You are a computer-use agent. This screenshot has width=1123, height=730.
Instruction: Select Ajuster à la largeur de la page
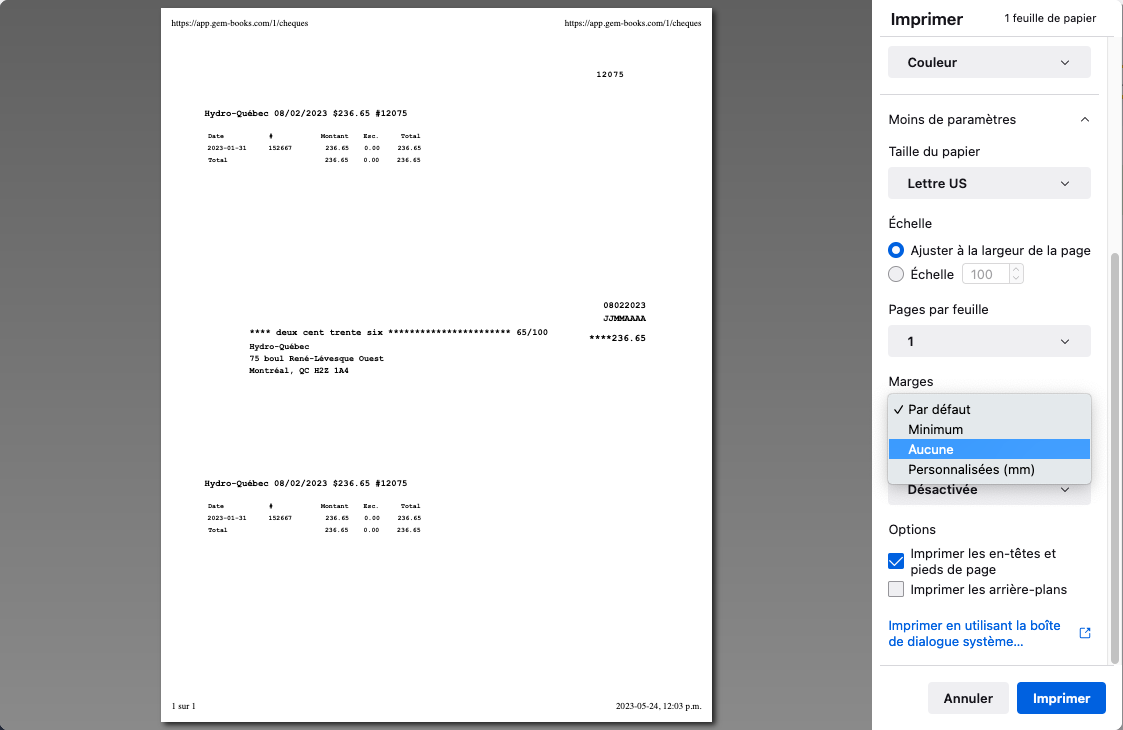click(896, 250)
